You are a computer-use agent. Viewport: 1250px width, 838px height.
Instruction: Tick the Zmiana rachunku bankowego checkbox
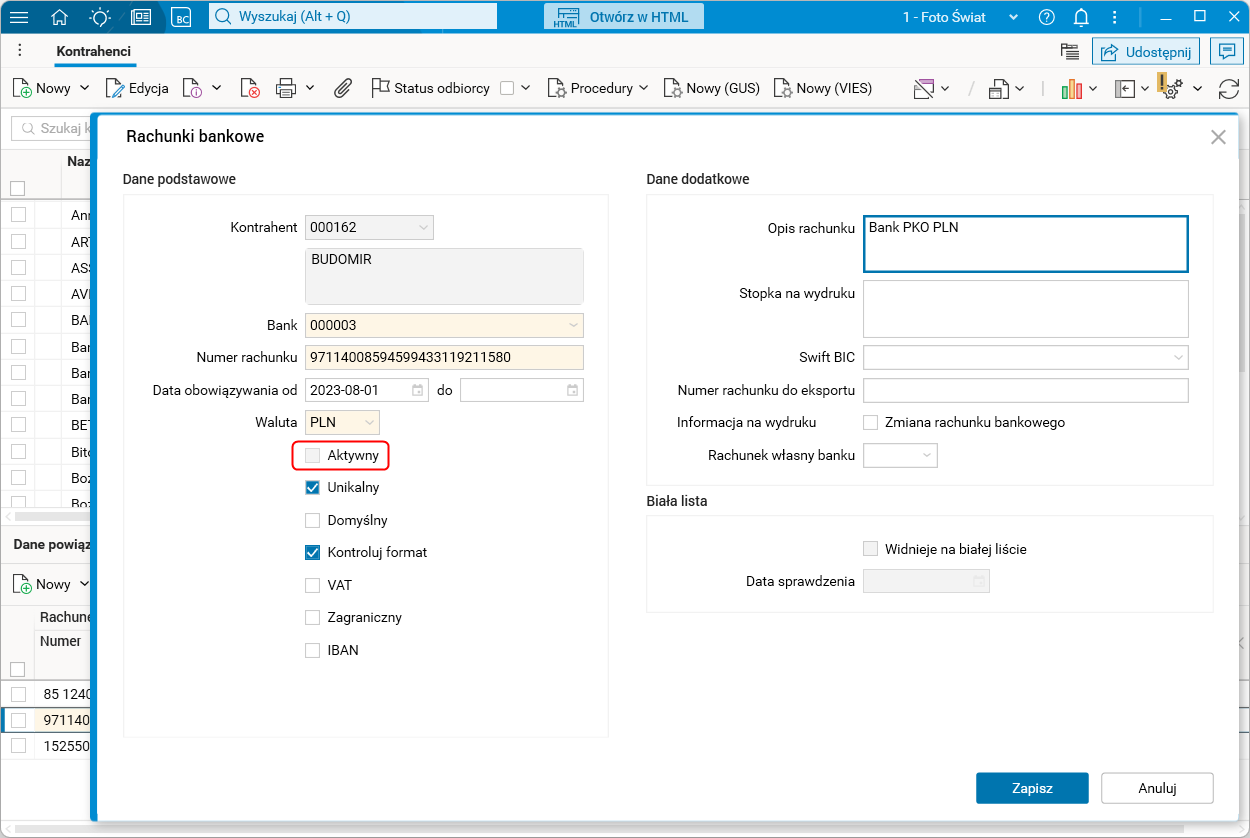click(x=871, y=422)
